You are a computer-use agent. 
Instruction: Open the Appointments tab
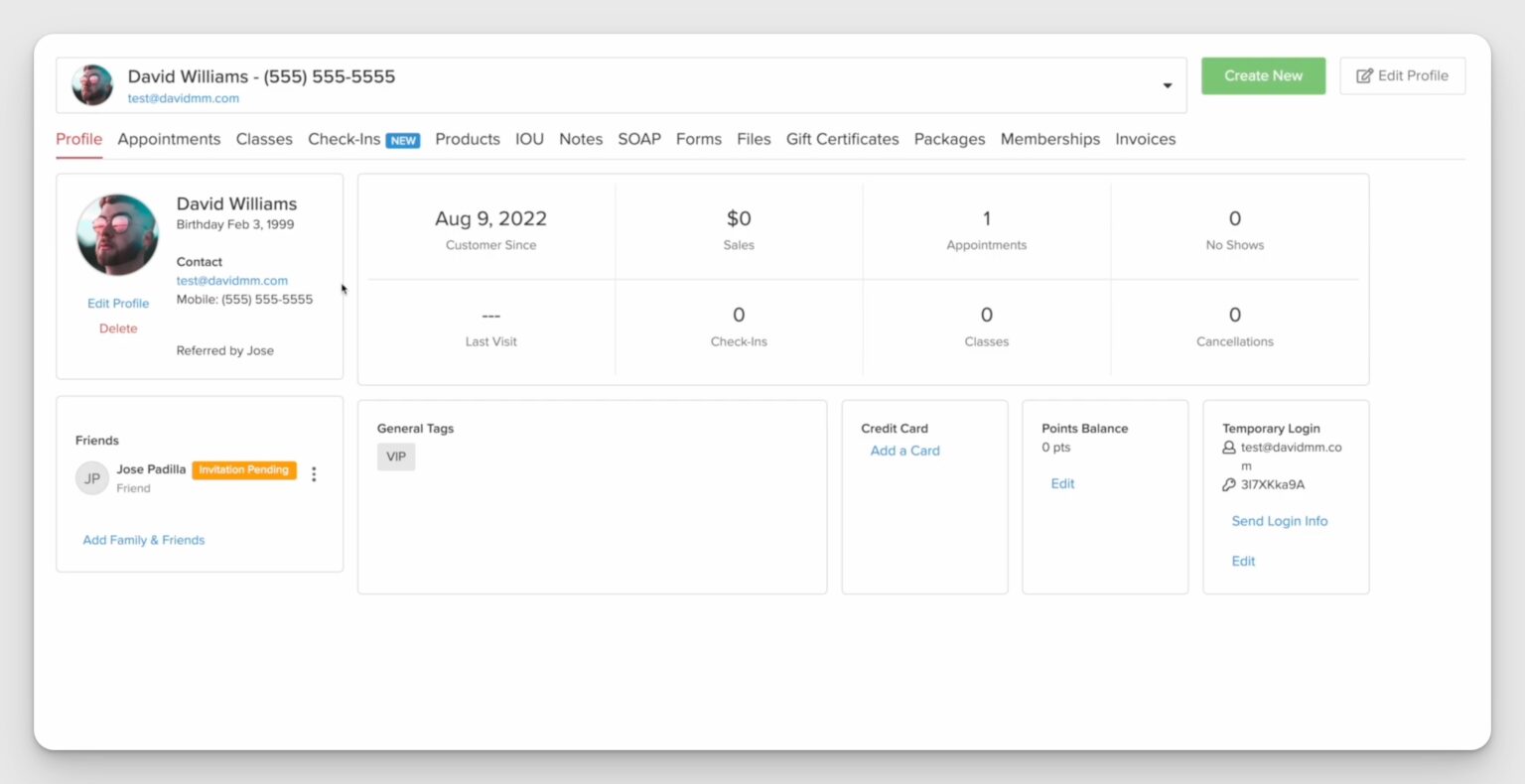click(169, 139)
